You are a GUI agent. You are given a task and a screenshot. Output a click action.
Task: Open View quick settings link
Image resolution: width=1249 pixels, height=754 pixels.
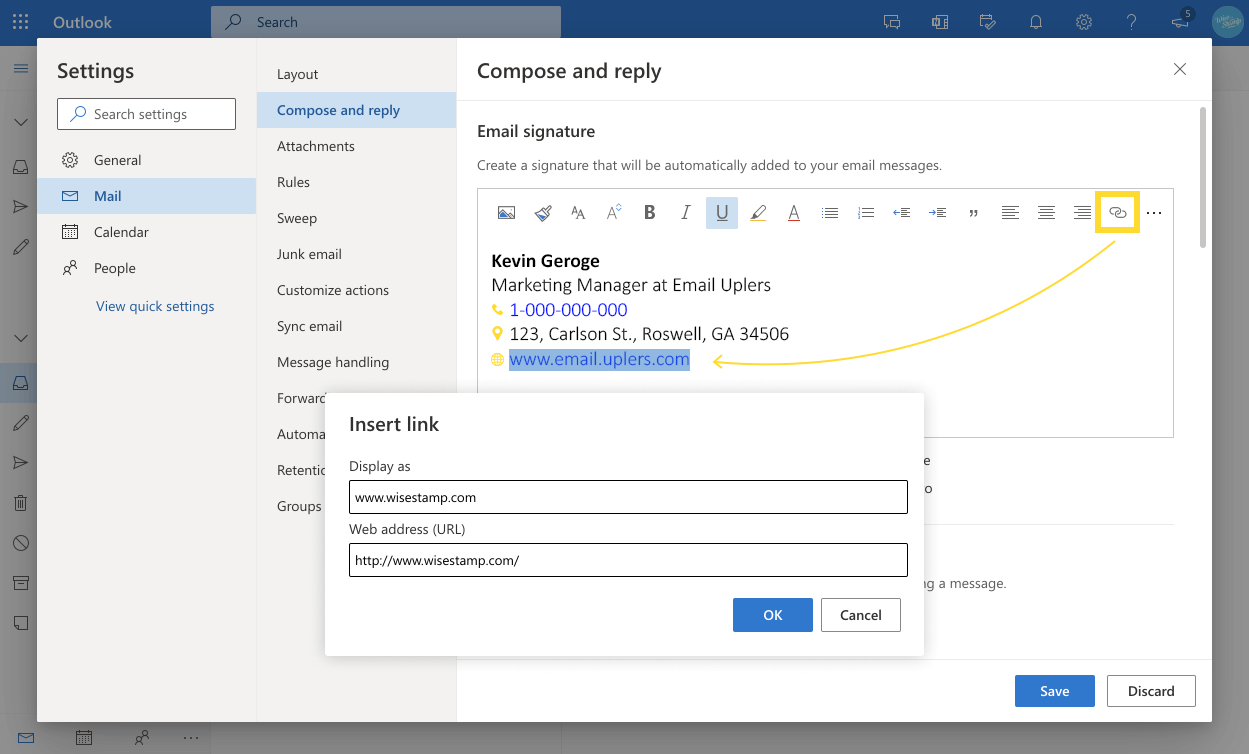click(155, 305)
